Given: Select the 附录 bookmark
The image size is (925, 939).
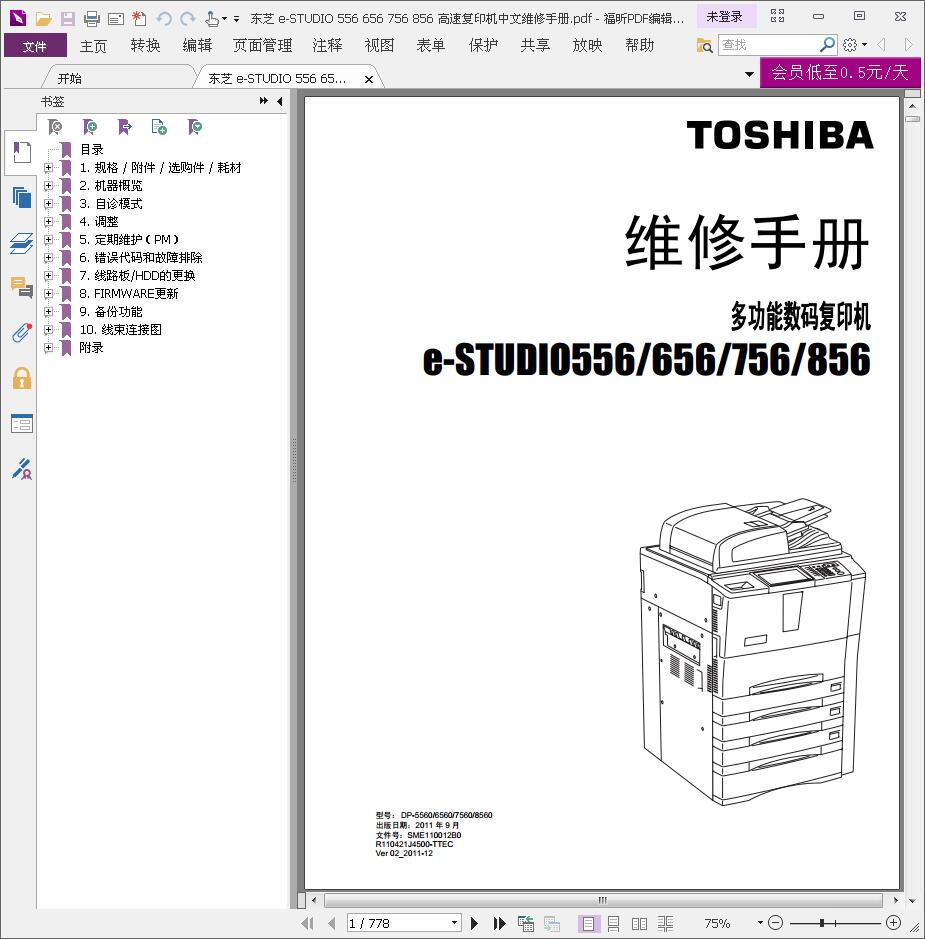Looking at the screenshot, I should 92,347.
